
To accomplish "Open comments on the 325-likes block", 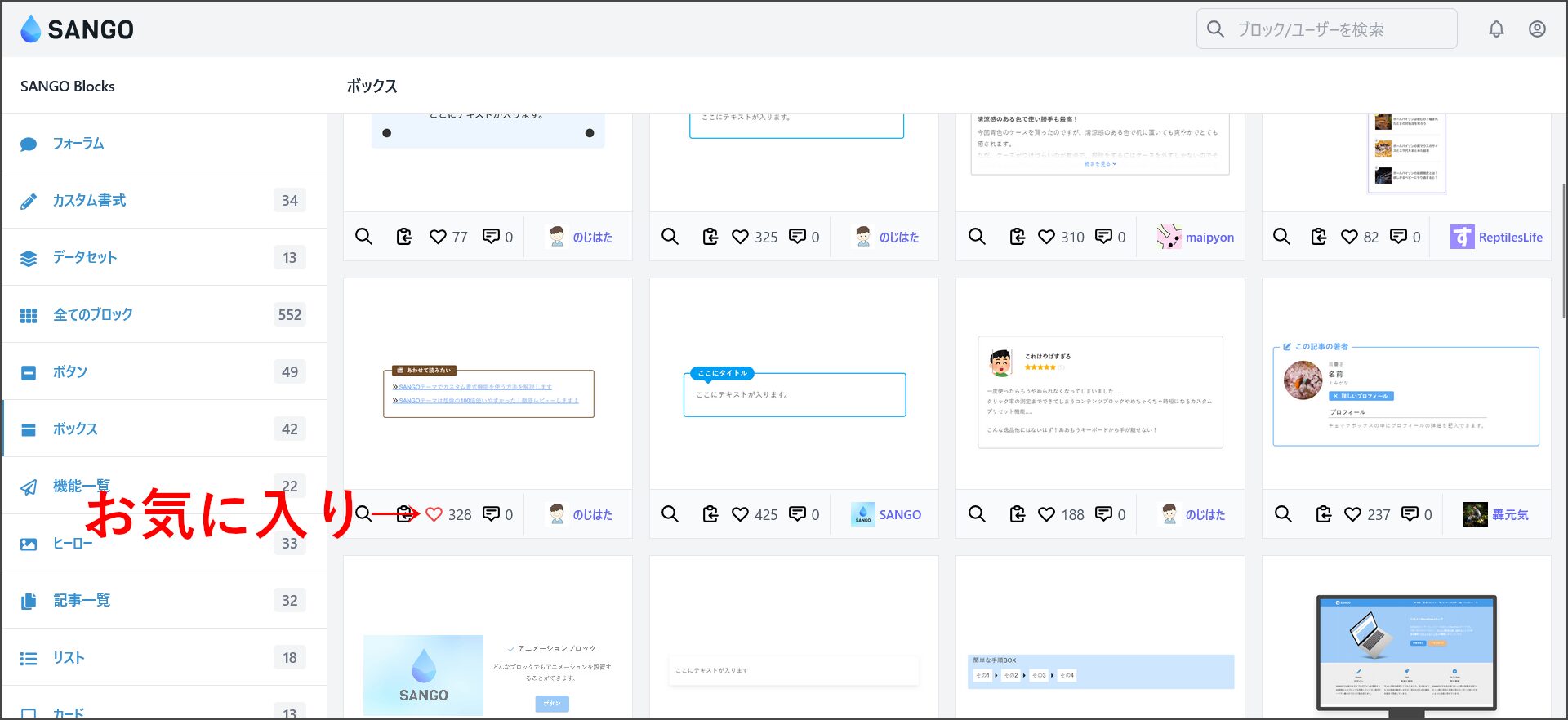I will pyautogui.click(x=797, y=237).
